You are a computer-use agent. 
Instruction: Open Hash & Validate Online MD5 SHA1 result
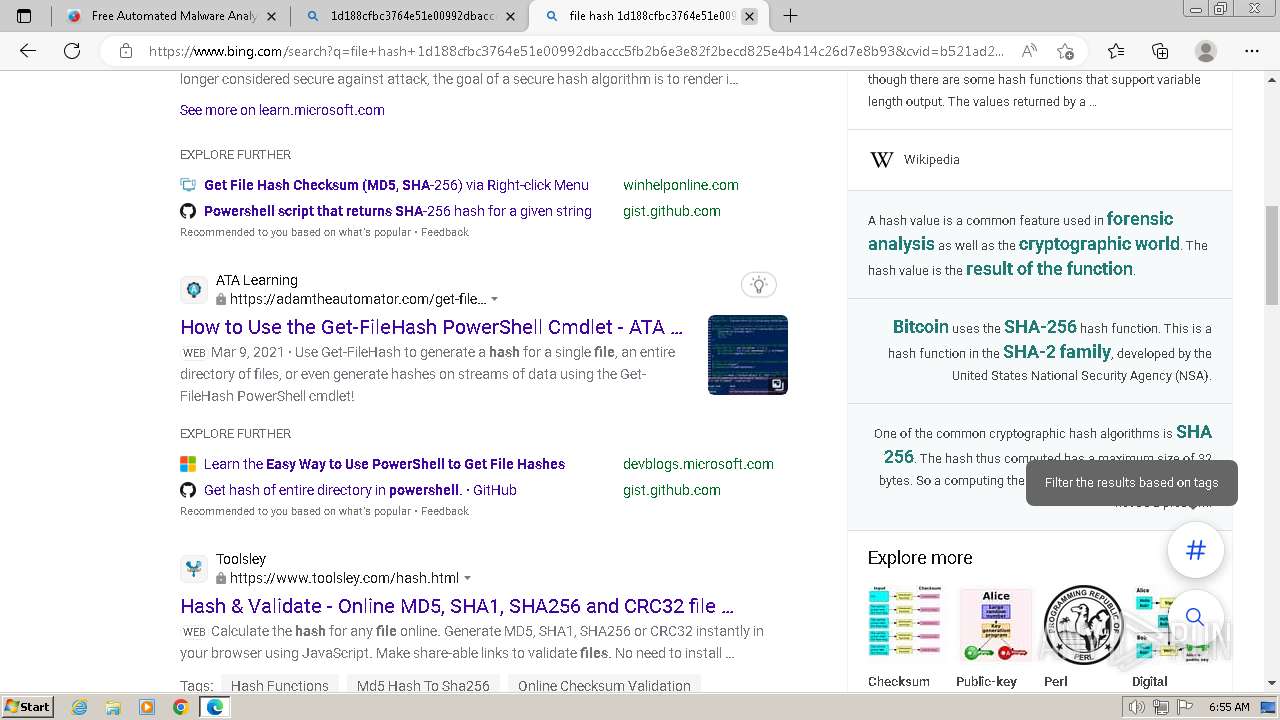(457, 606)
